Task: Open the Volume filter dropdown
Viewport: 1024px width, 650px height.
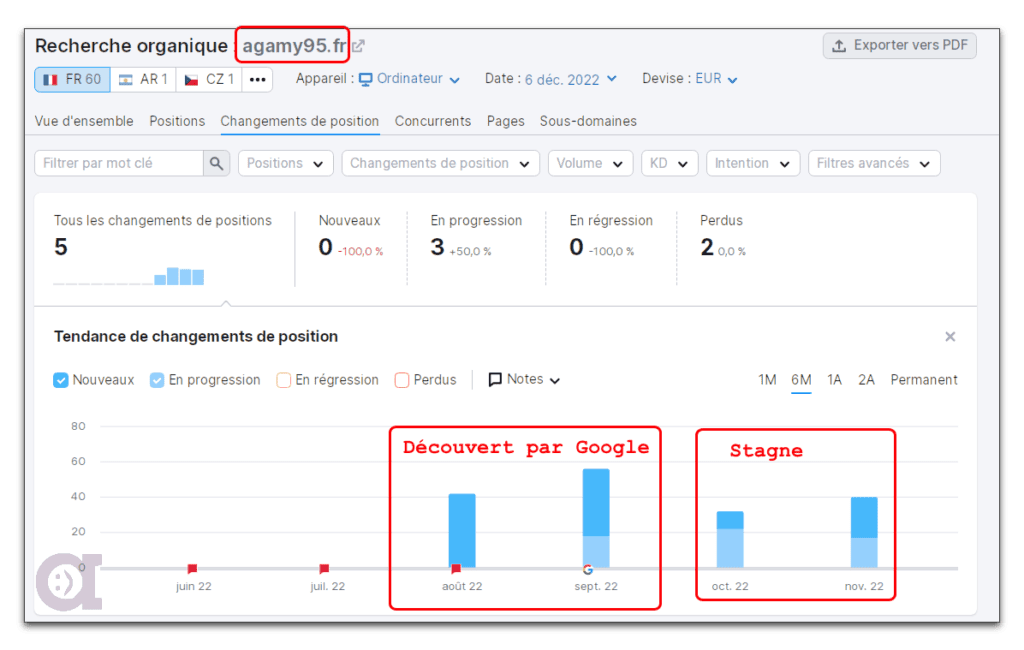Action: 590,162
